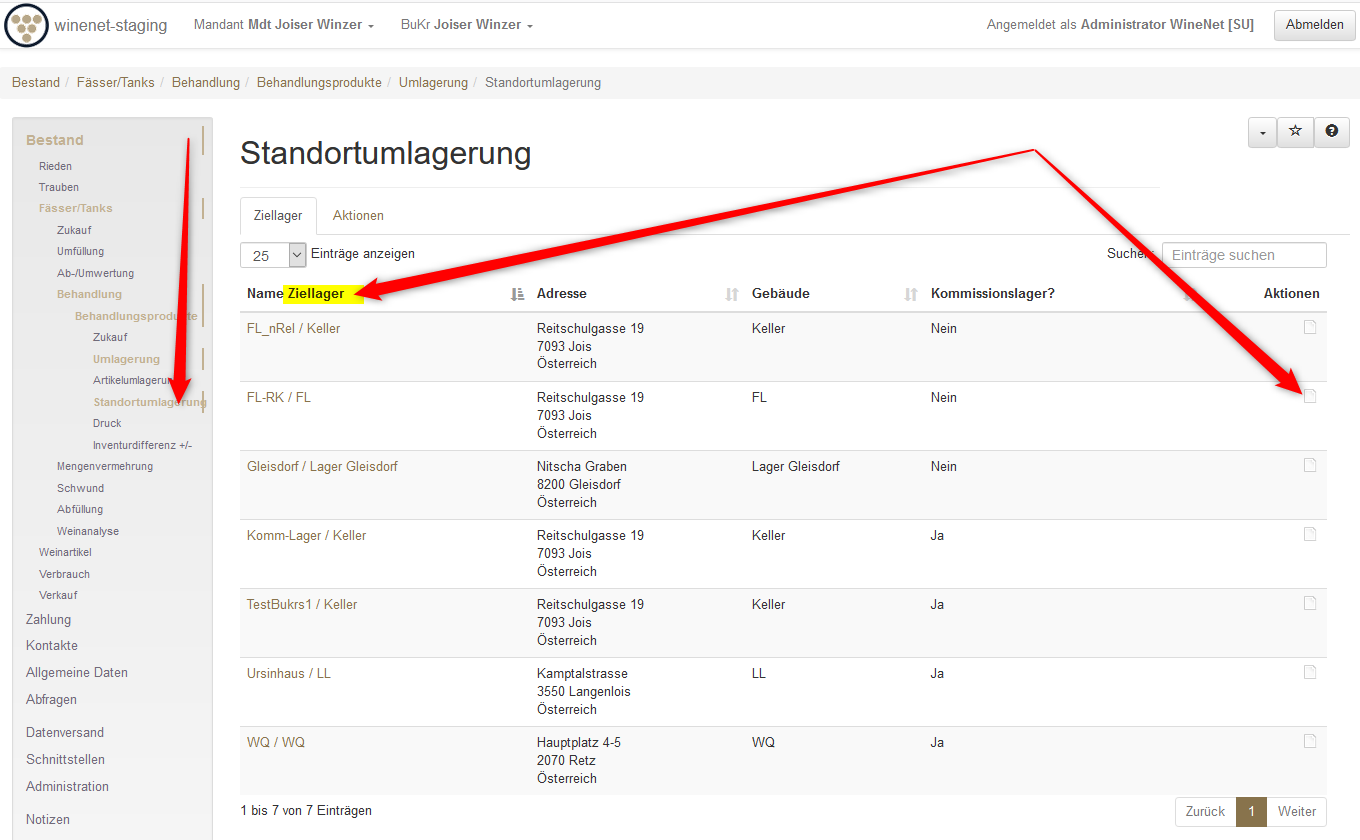Open the entries-per-page dropdown showing 25
1360x840 pixels.
273,255
